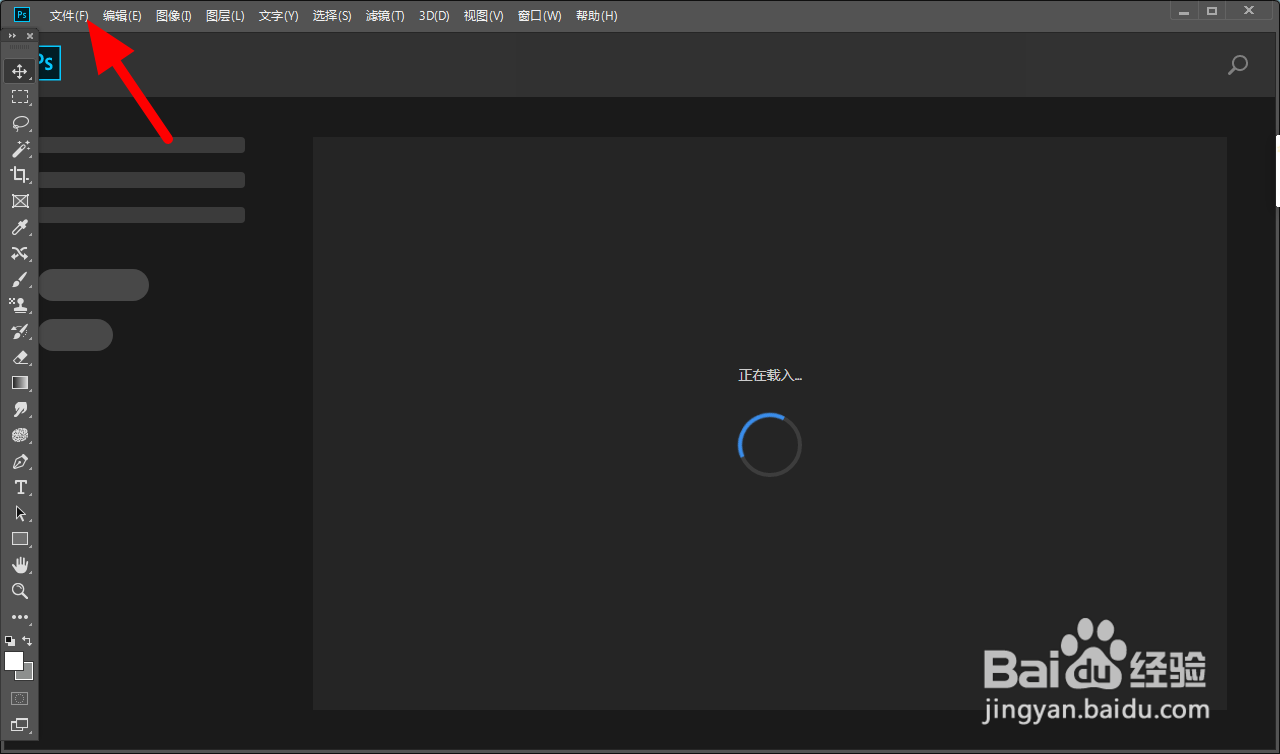Select the Clone Stamp tool
Screen dimensions: 1280x754
(19, 305)
